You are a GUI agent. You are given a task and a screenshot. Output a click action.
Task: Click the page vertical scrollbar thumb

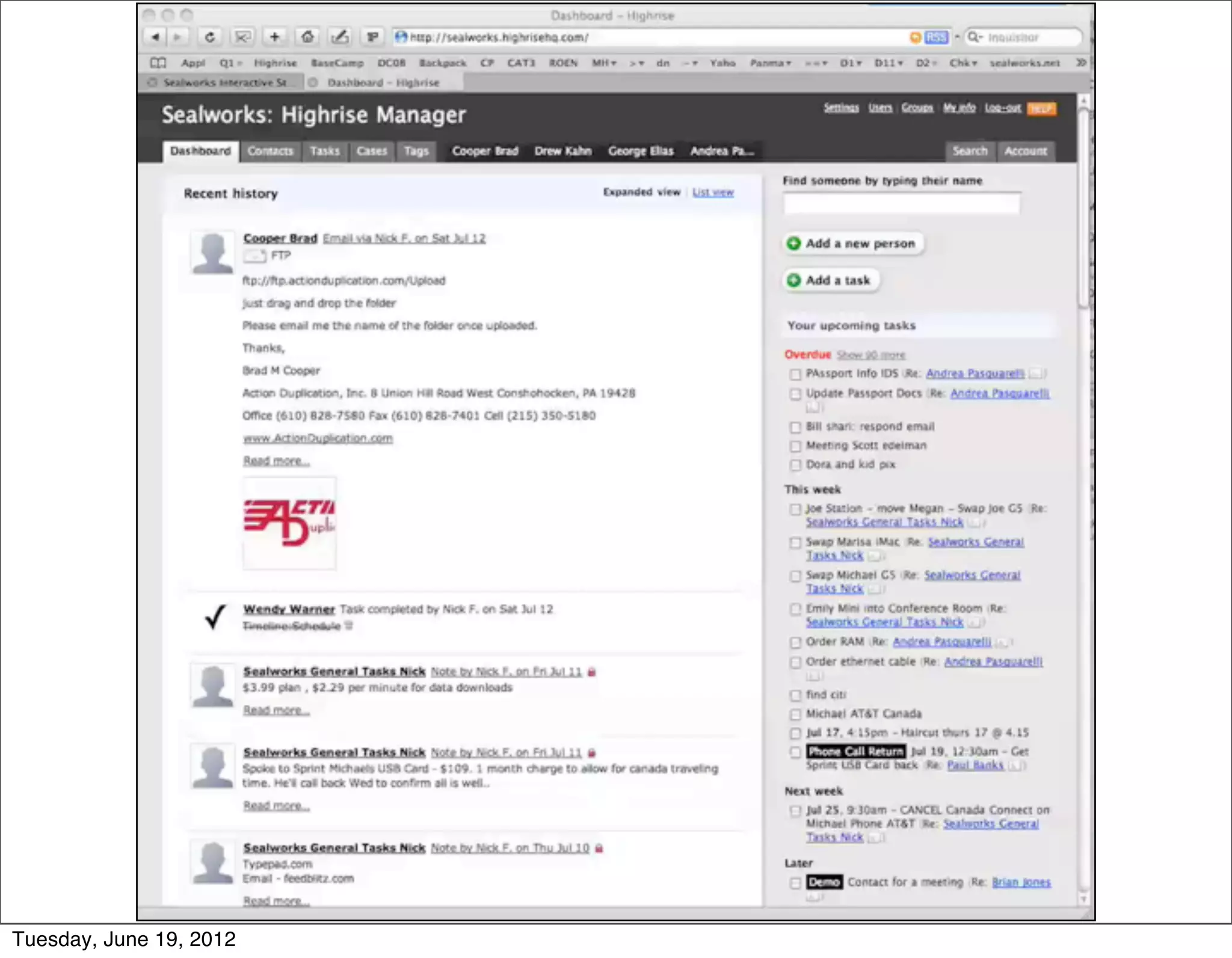[1083, 207]
